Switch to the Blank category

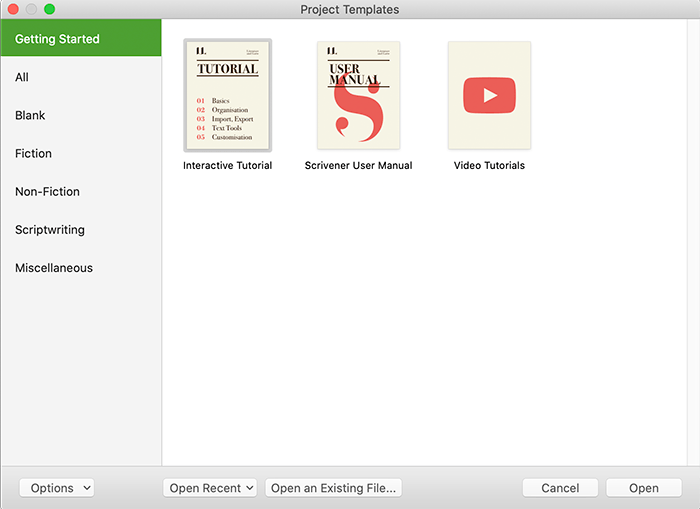tap(81, 115)
